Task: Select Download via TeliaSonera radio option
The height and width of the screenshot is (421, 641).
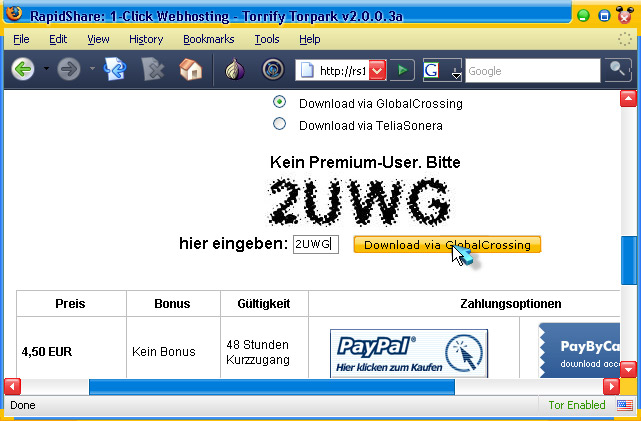Action: [279, 123]
